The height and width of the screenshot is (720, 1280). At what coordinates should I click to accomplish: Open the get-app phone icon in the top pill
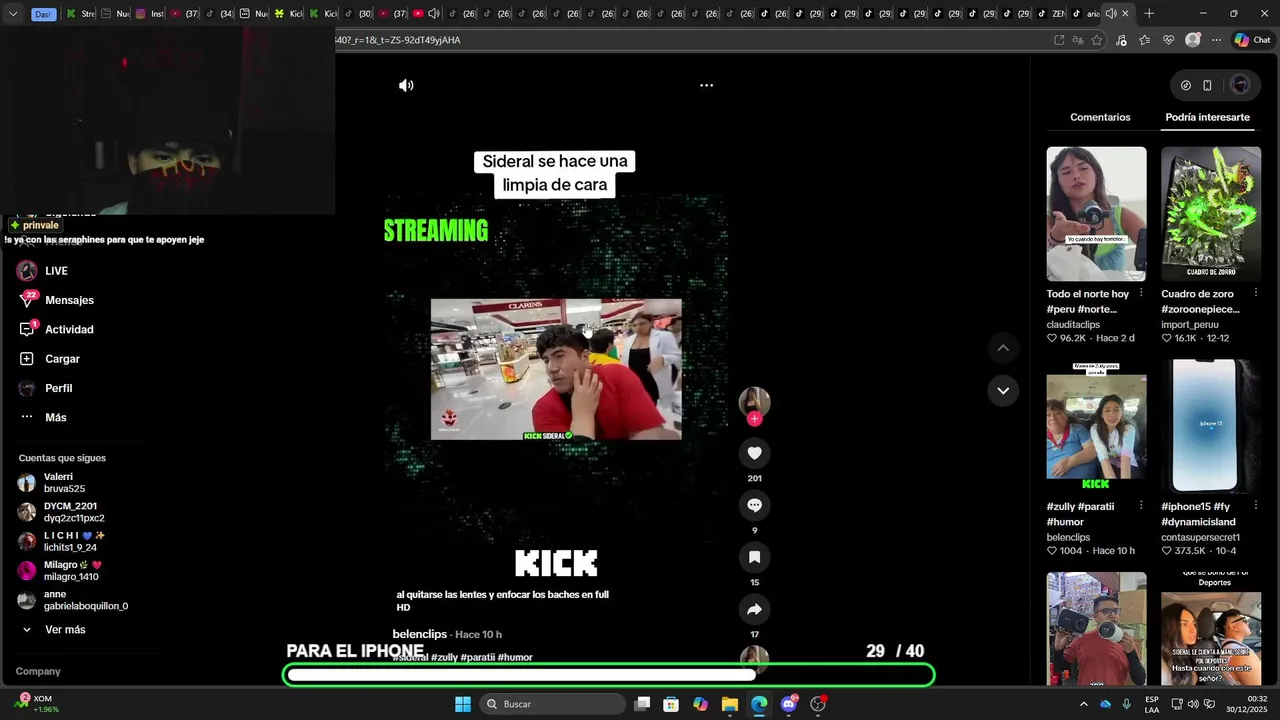point(1207,85)
